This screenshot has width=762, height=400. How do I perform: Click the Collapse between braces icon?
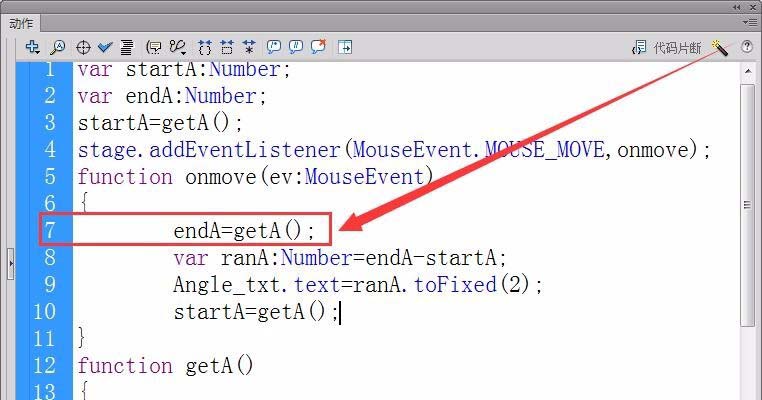pos(205,47)
